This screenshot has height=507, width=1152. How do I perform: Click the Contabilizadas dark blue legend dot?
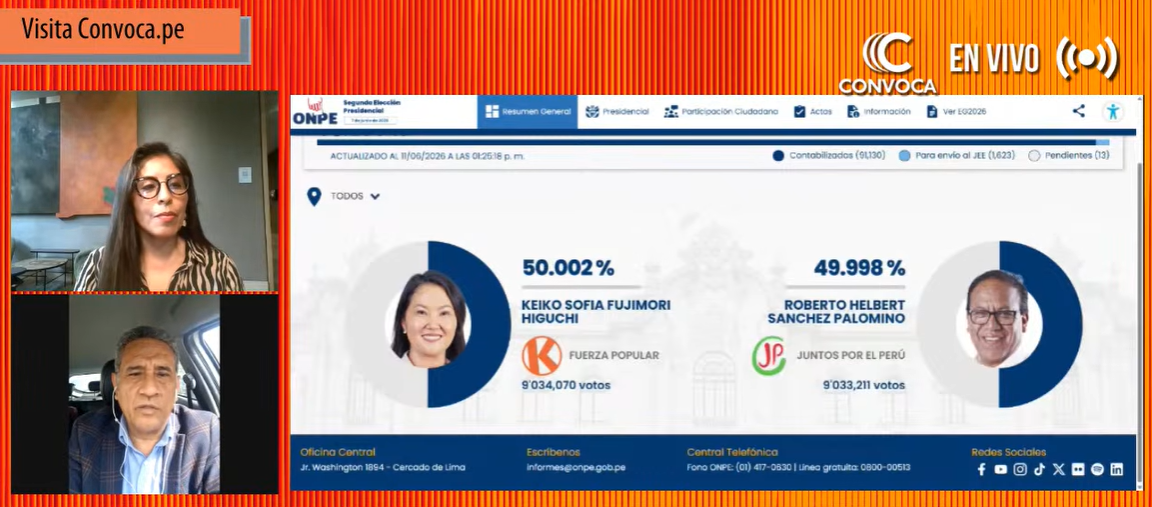pyautogui.click(x=778, y=156)
